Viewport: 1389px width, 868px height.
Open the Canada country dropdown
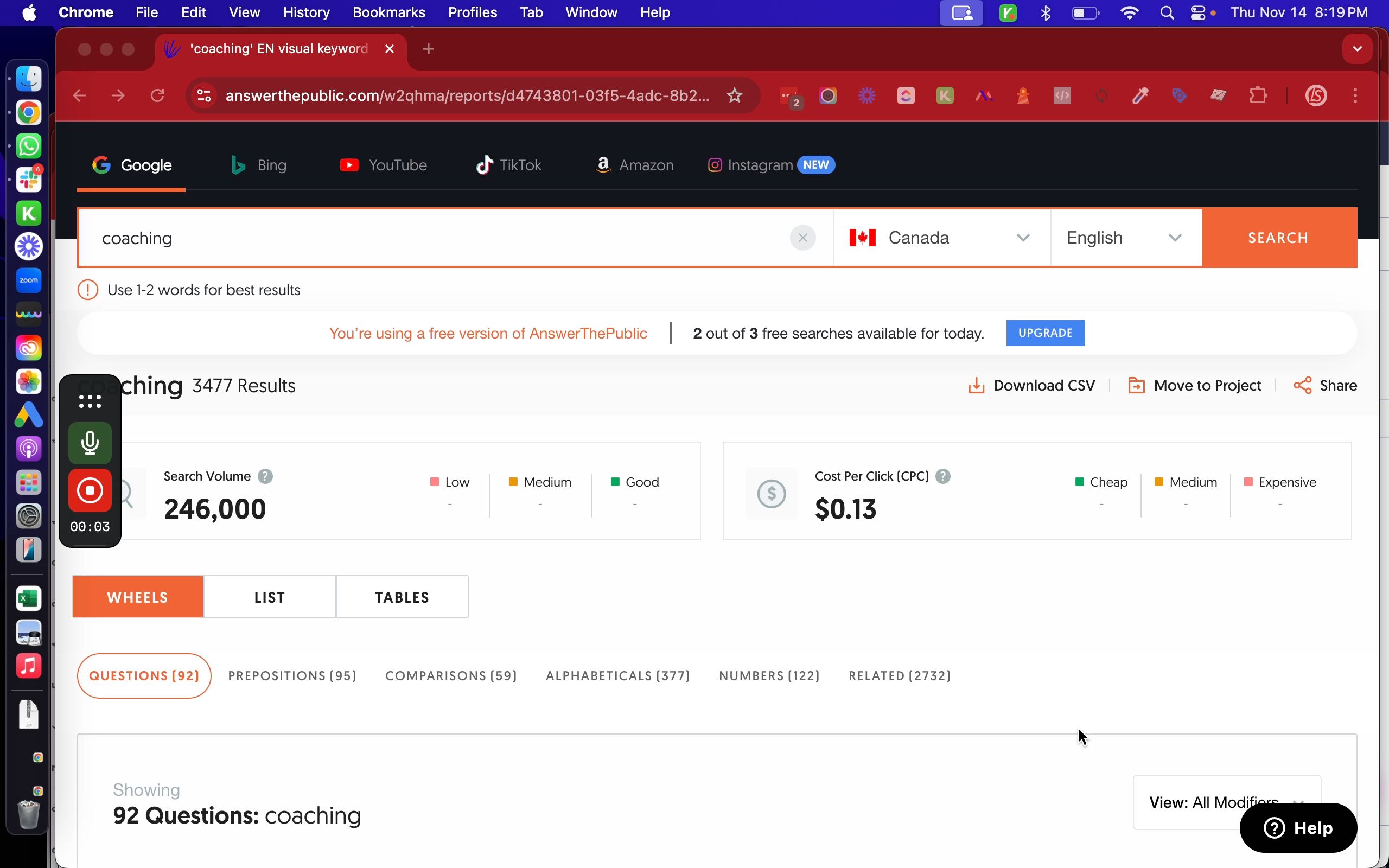[x=941, y=238]
